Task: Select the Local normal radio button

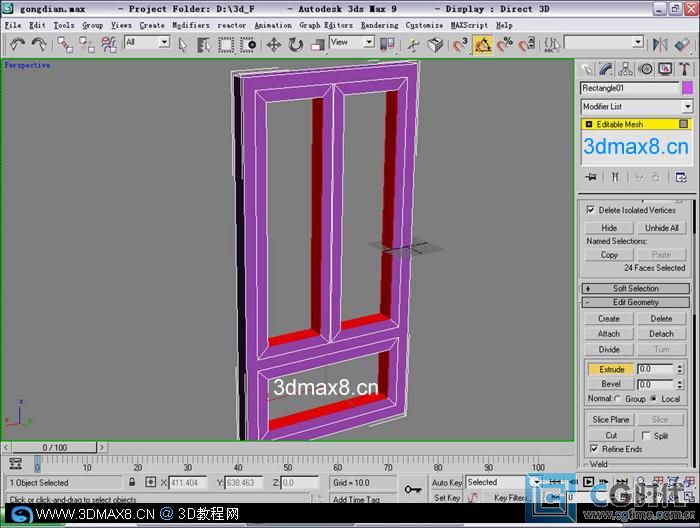Action: point(654,399)
